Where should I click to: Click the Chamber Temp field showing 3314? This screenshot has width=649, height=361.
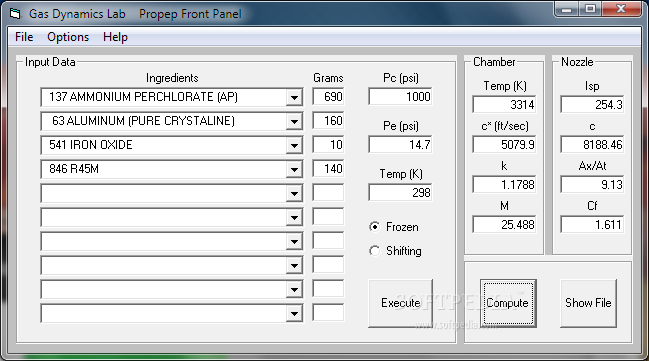[504, 105]
